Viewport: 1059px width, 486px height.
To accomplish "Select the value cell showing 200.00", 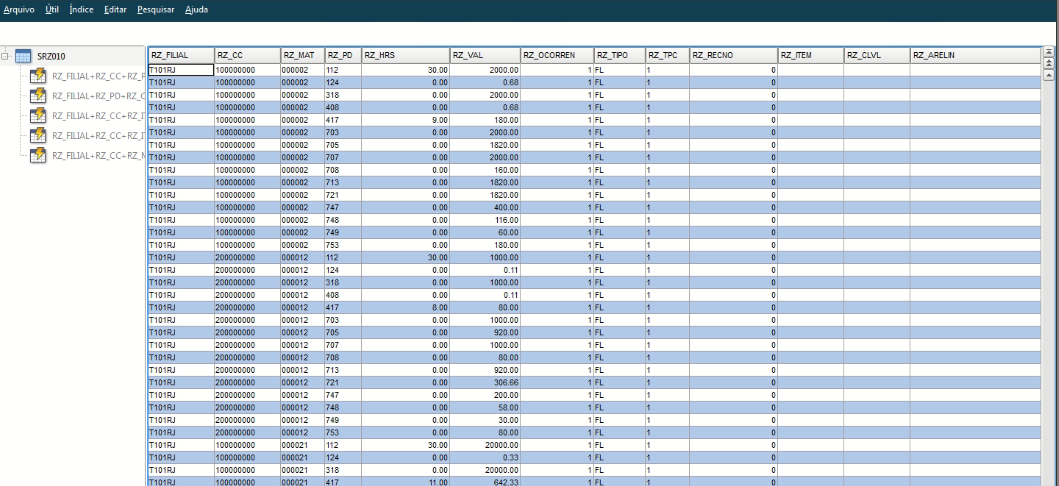I will tap(486, 395).
